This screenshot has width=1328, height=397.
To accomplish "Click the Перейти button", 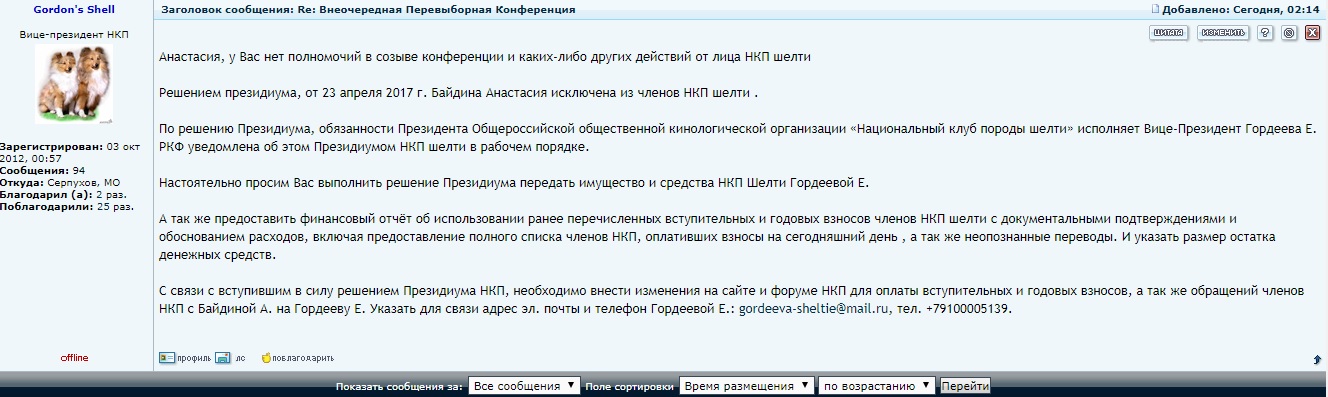I will [965, 386].
